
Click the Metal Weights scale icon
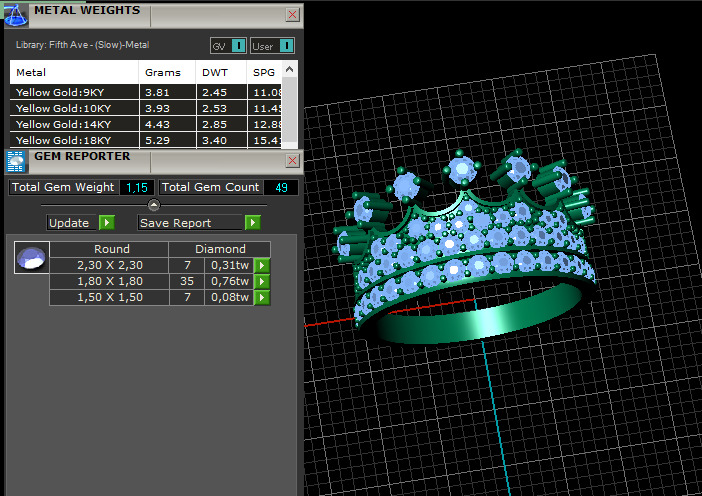point(16,15)
